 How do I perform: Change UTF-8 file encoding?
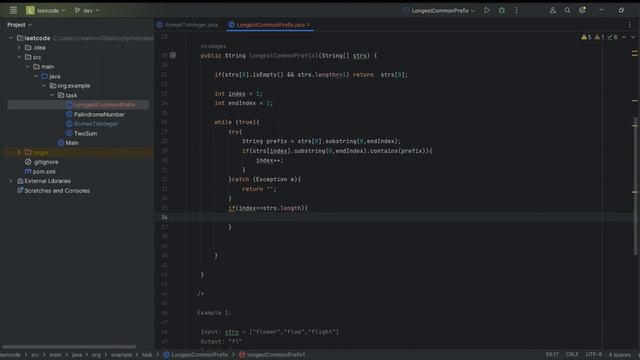click(593, 354)
